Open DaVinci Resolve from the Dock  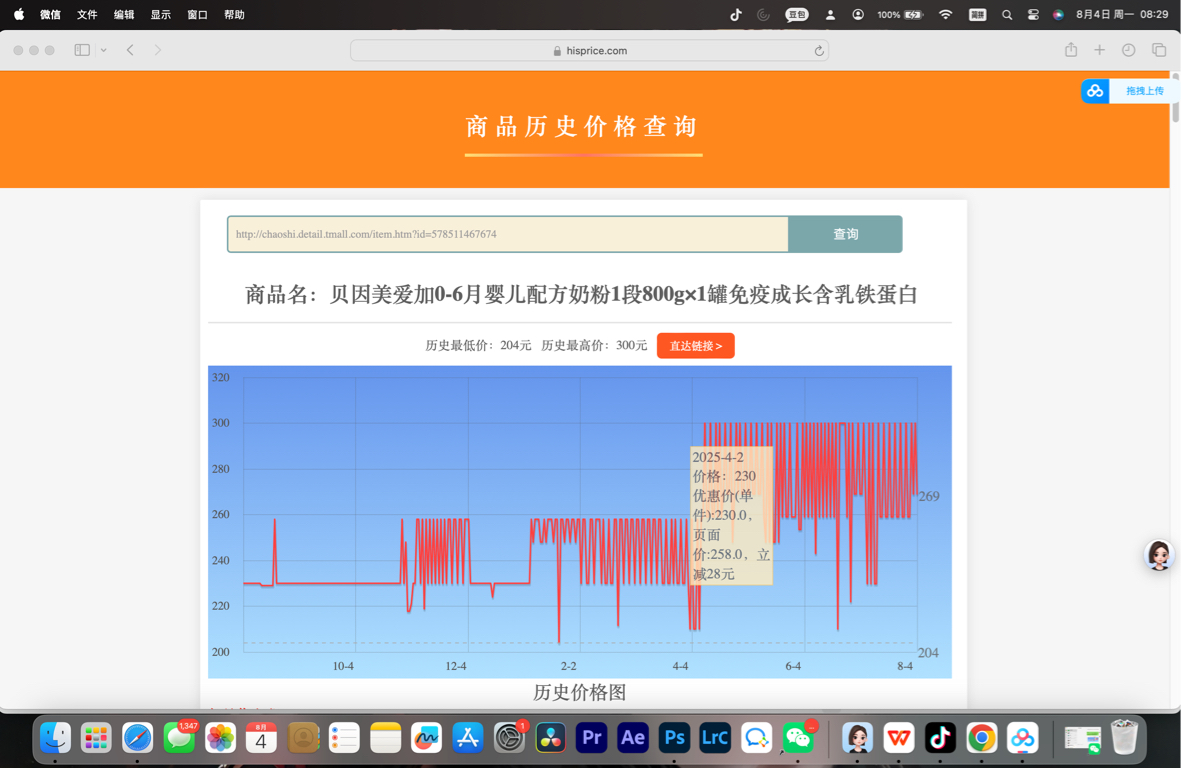pyautogui.click(x=551, y=738)
